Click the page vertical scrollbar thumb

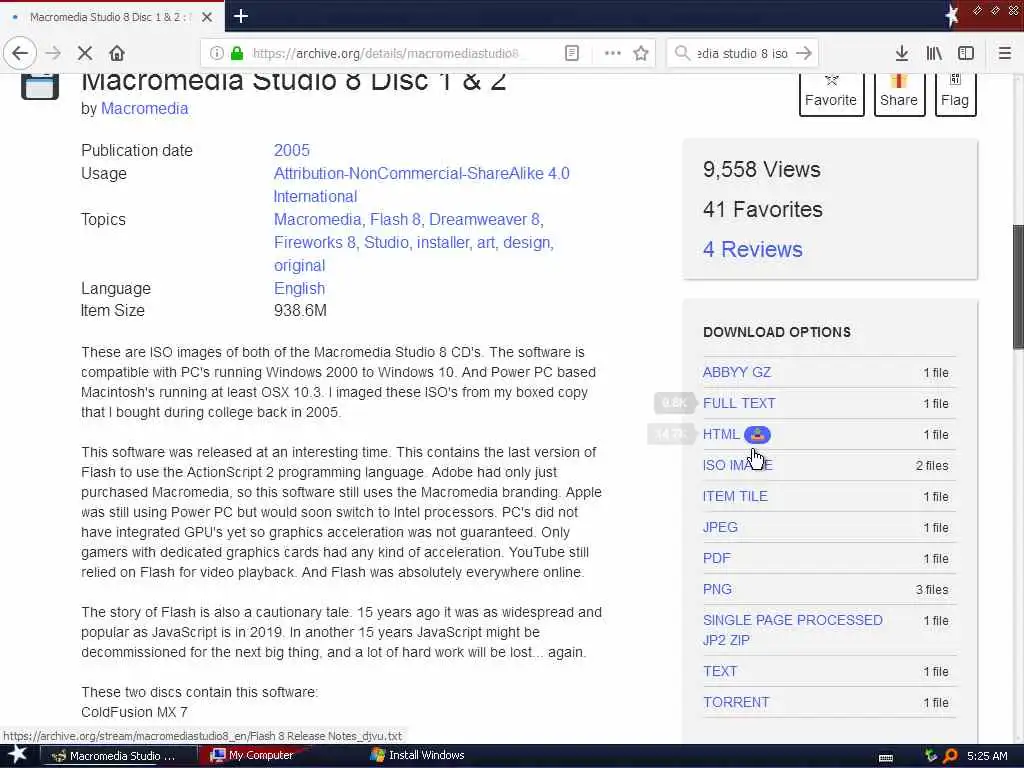(1018, 287)
